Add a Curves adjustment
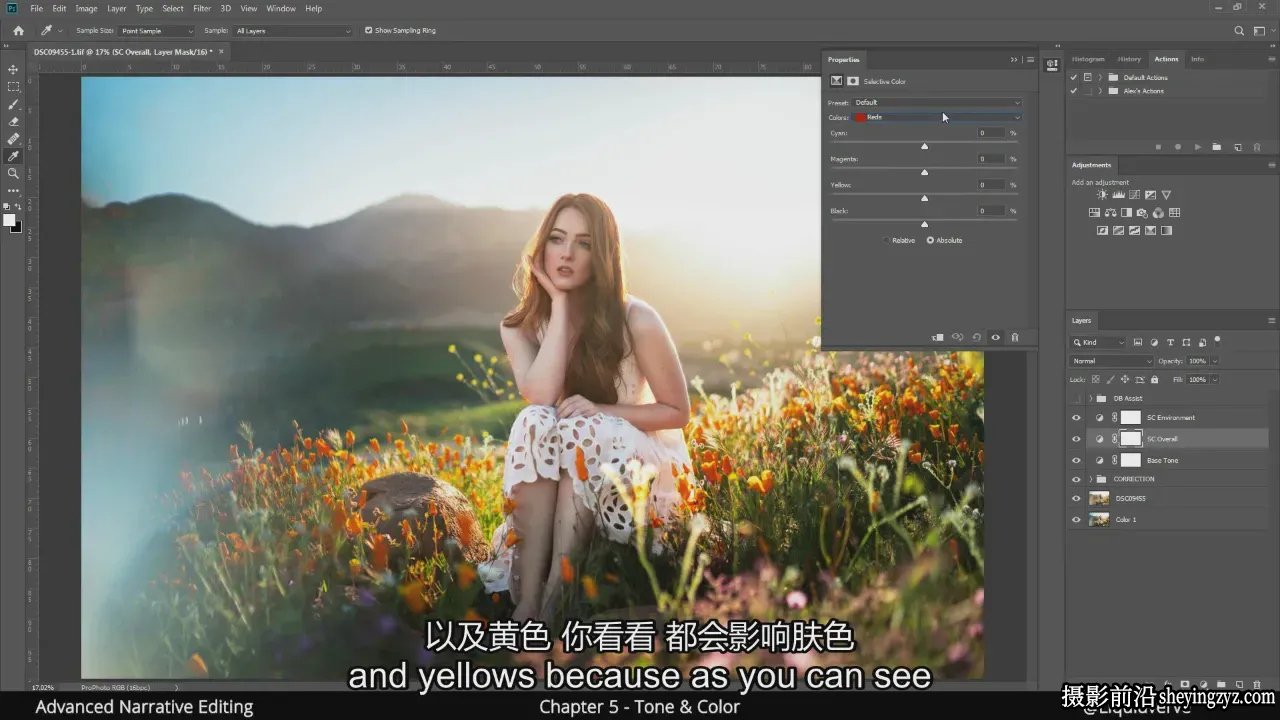The image size is (1280, 720). 1134,195
